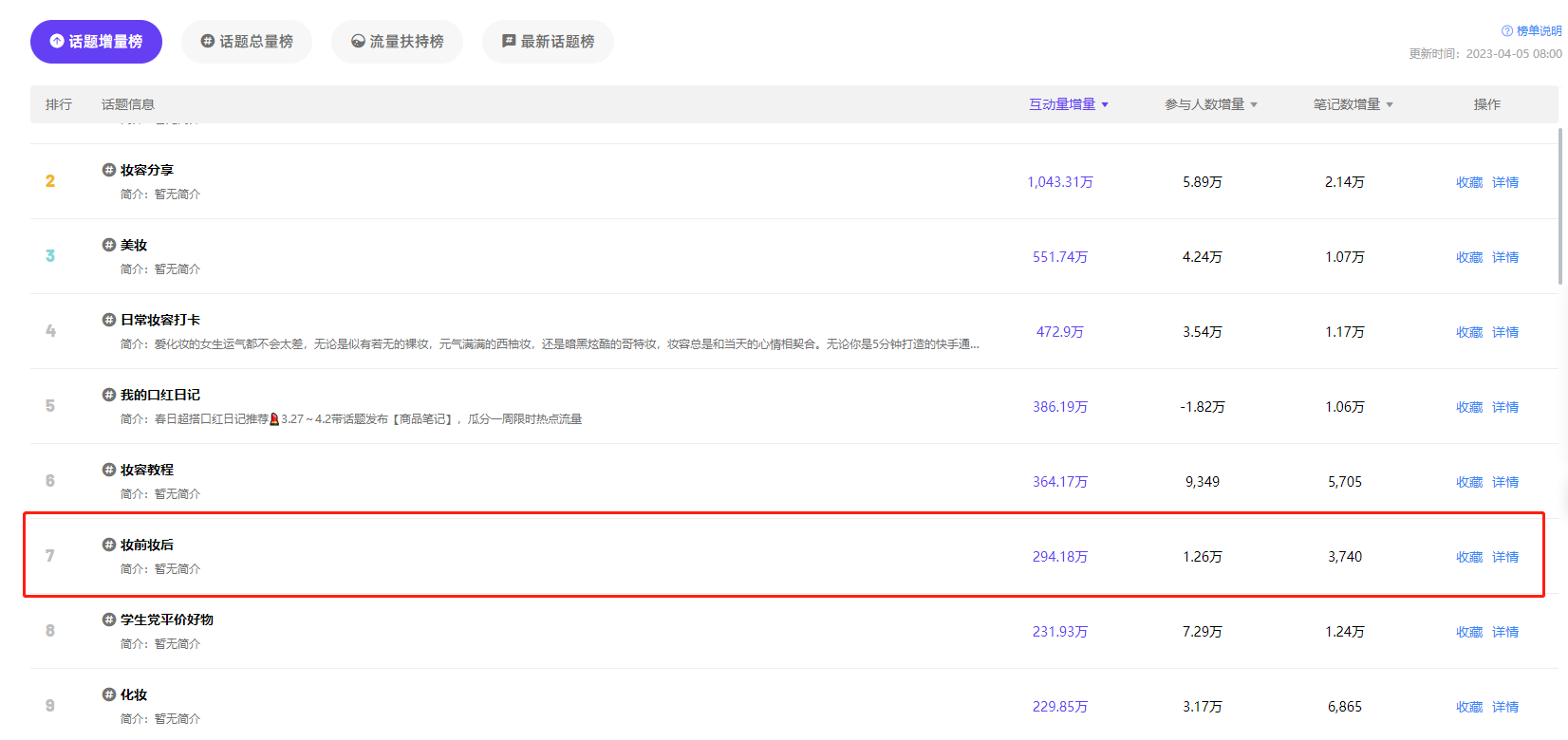Switch to 流量扶持榜 tab

397,42
